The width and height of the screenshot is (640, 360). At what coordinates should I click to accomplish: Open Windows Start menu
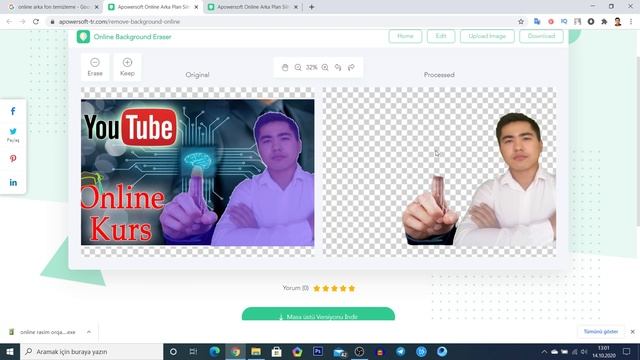pos(10,351)
